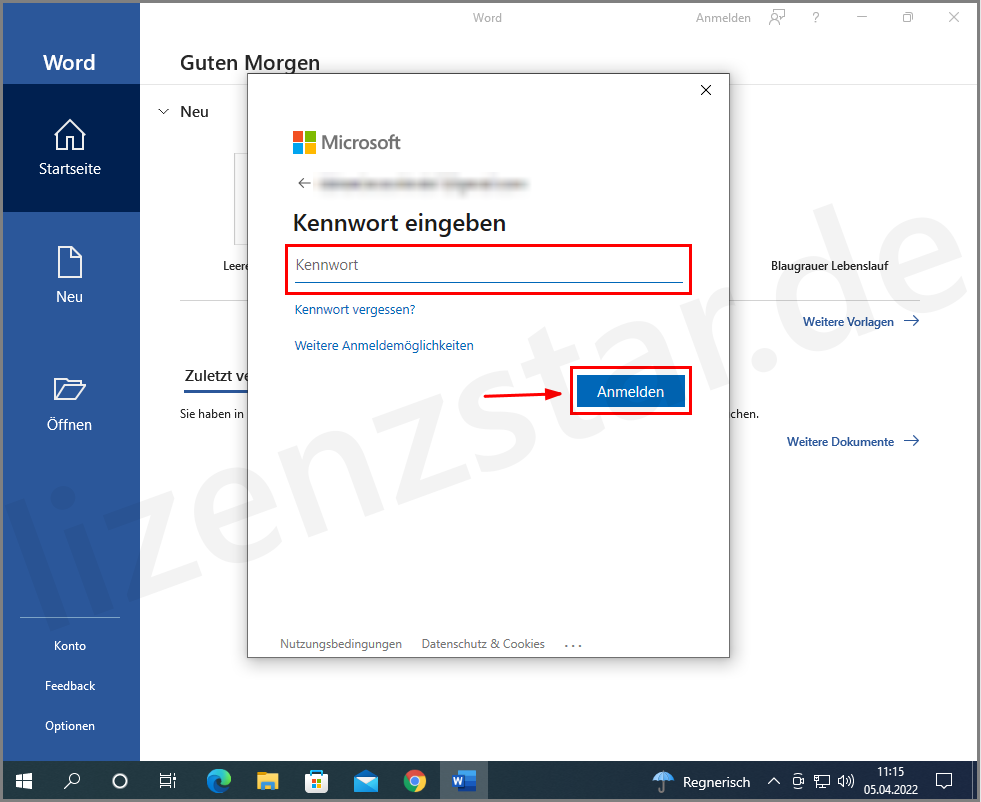Open the Öffnen page in sidebar
Image resolution: width=981 pixels, height=802 pixels.
[70, 403]
